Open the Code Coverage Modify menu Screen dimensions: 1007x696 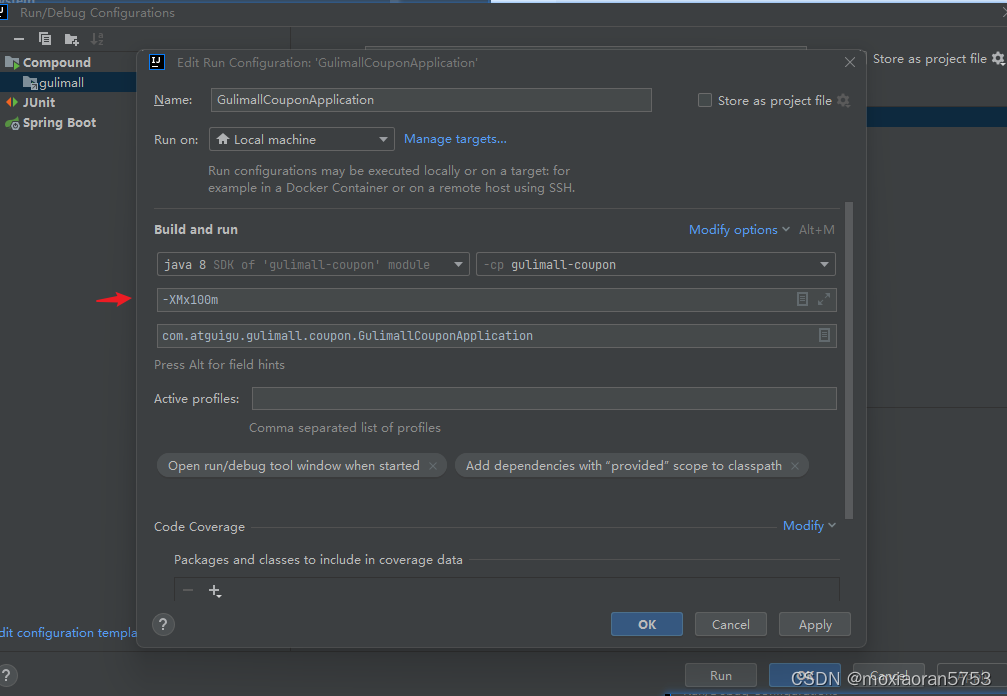[809, 526]
